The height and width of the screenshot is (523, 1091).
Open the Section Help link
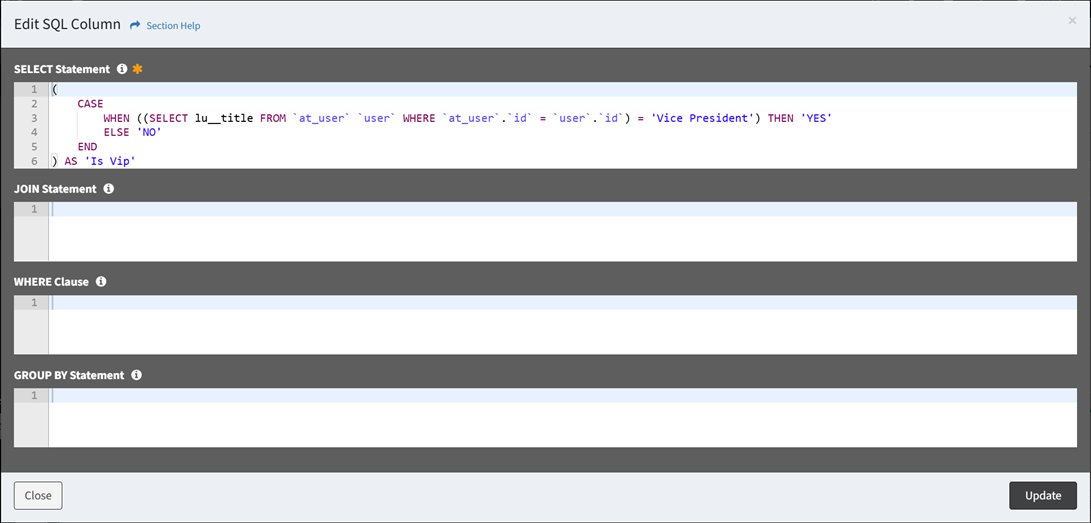[x=173, y=26]
